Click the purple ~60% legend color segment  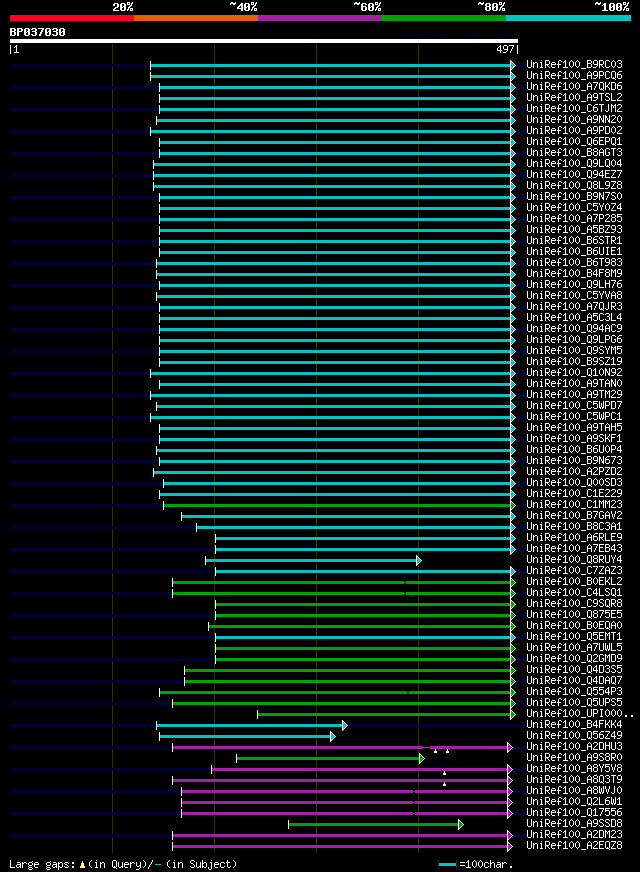[320, 18]
